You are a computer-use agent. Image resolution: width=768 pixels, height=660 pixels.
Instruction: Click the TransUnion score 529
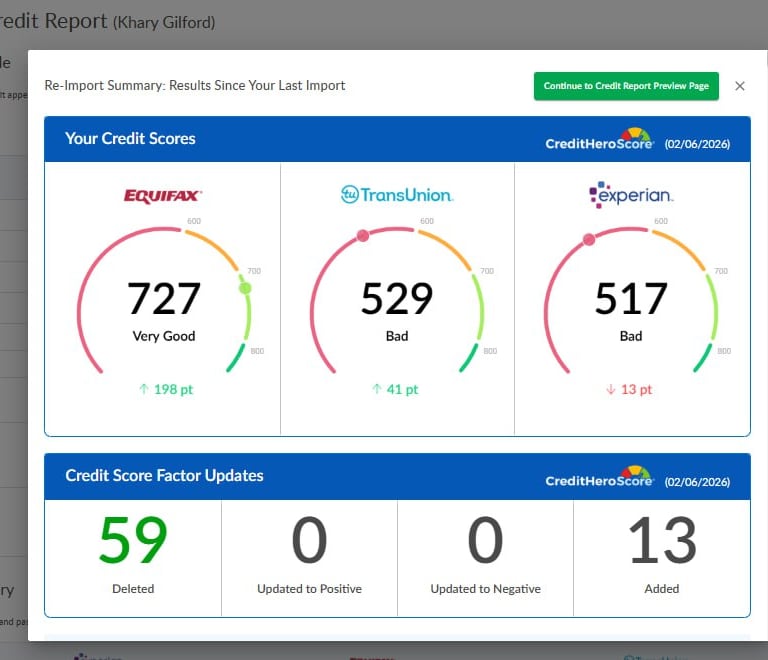tap(397, 298)
